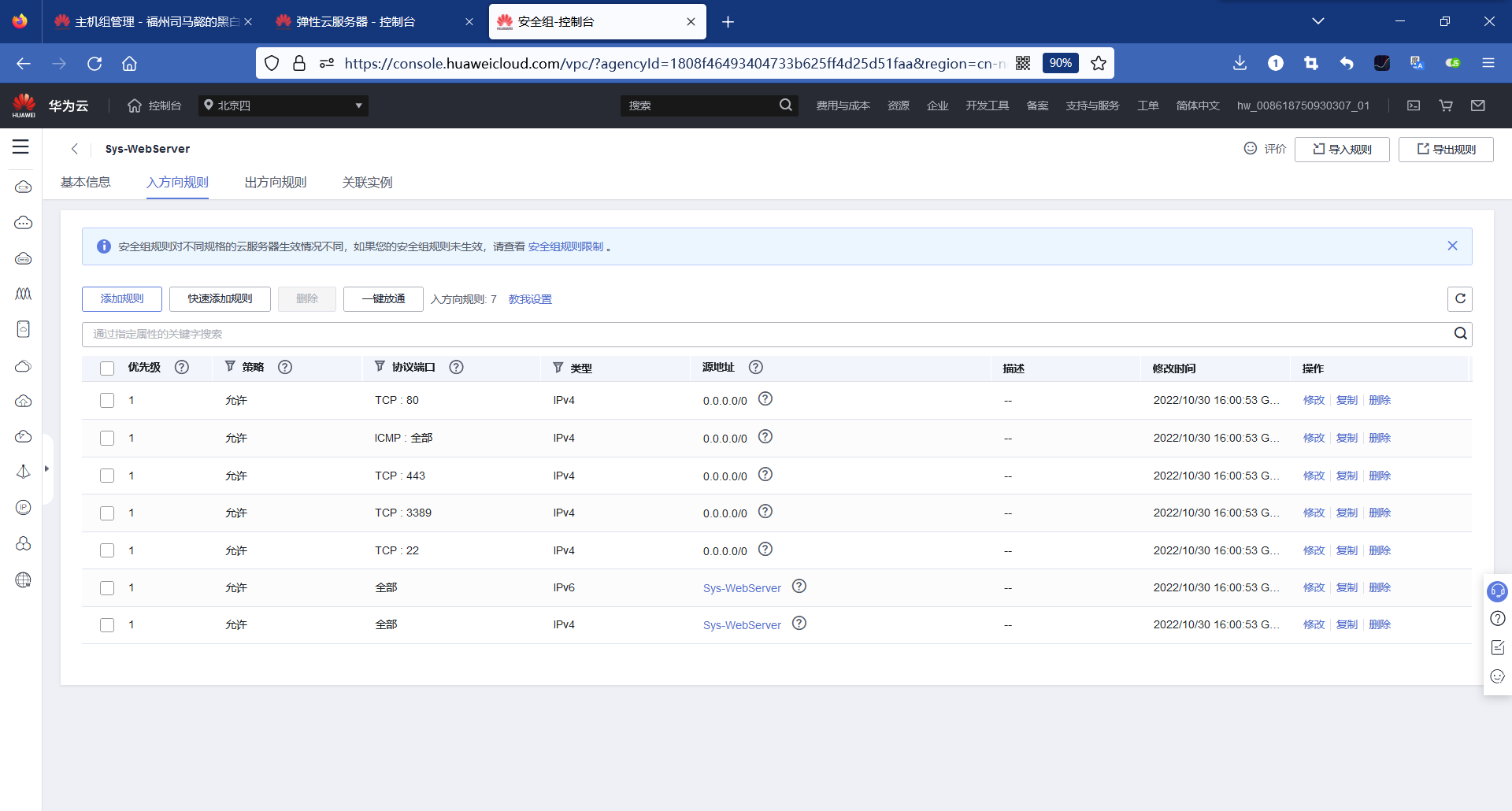Image resolution: width=1512 pixels, height=811 pixels.
Task: Switch to the 出方向规则 tab
Action: 276,183
